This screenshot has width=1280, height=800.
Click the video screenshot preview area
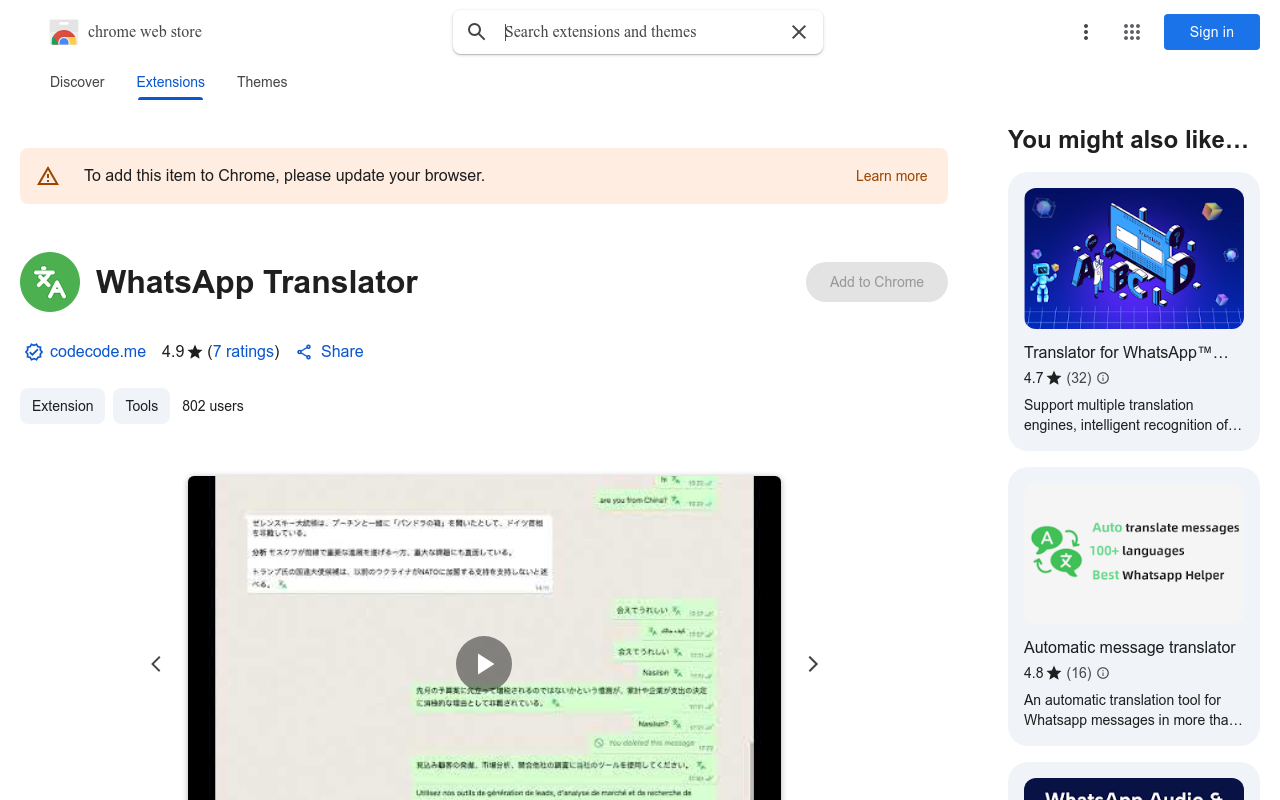484,638
